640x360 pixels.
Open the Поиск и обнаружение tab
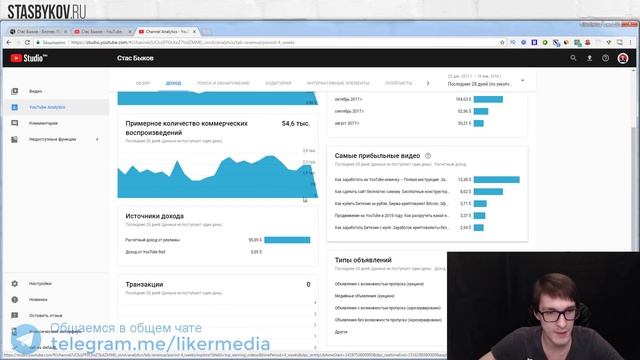tap(223, 83)
